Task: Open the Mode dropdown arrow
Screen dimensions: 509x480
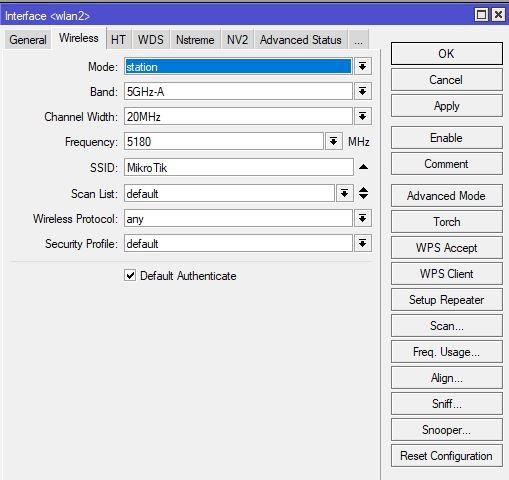Action: pyautogui.click(x=363, y=66)
